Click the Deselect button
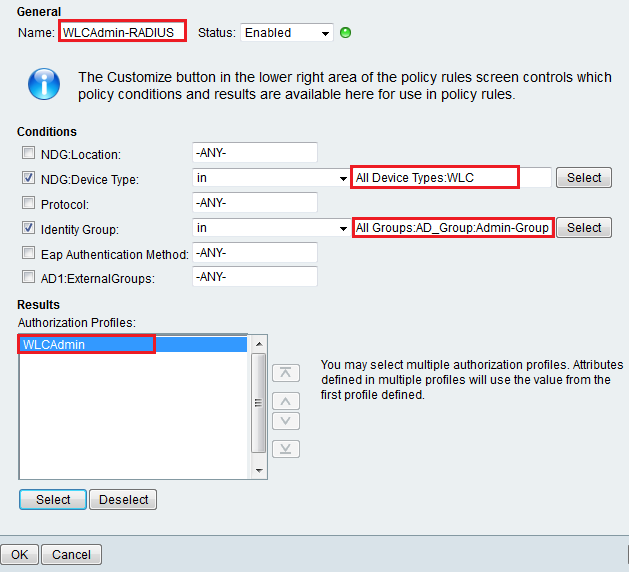The image size is (629, 572). [123, 499]
